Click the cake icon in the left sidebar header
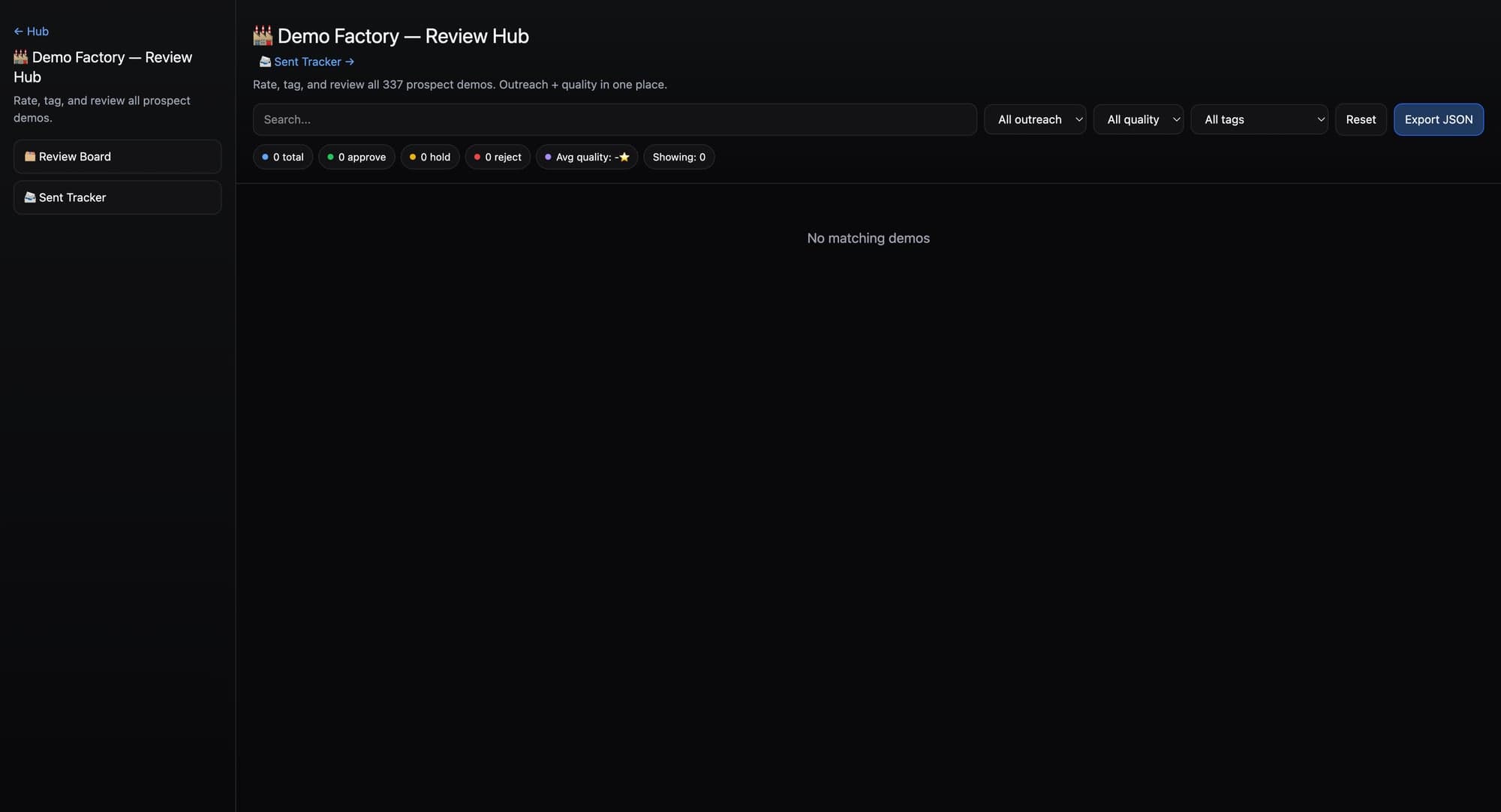Screen dimensions: 1501x812 coord(20,56)
